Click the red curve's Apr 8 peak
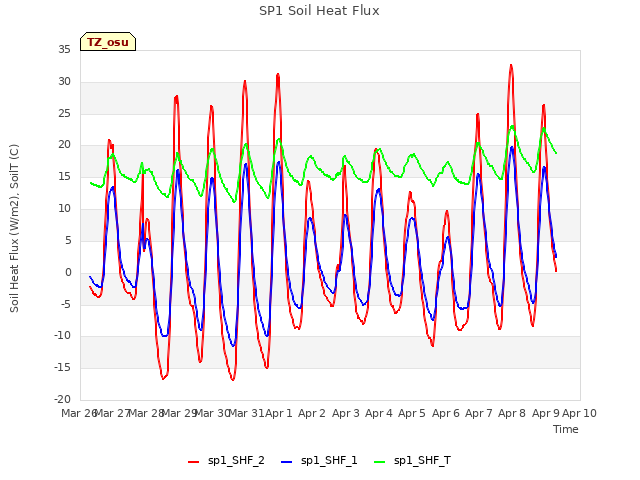Screen dimensions: 640x480 point(511,65)
